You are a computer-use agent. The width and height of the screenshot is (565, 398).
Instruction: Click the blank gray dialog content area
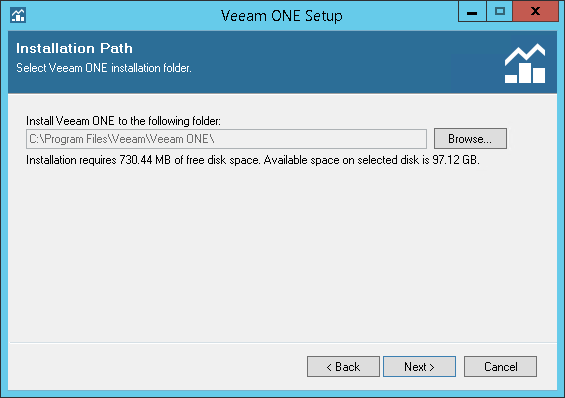click(x=282, y=252)
